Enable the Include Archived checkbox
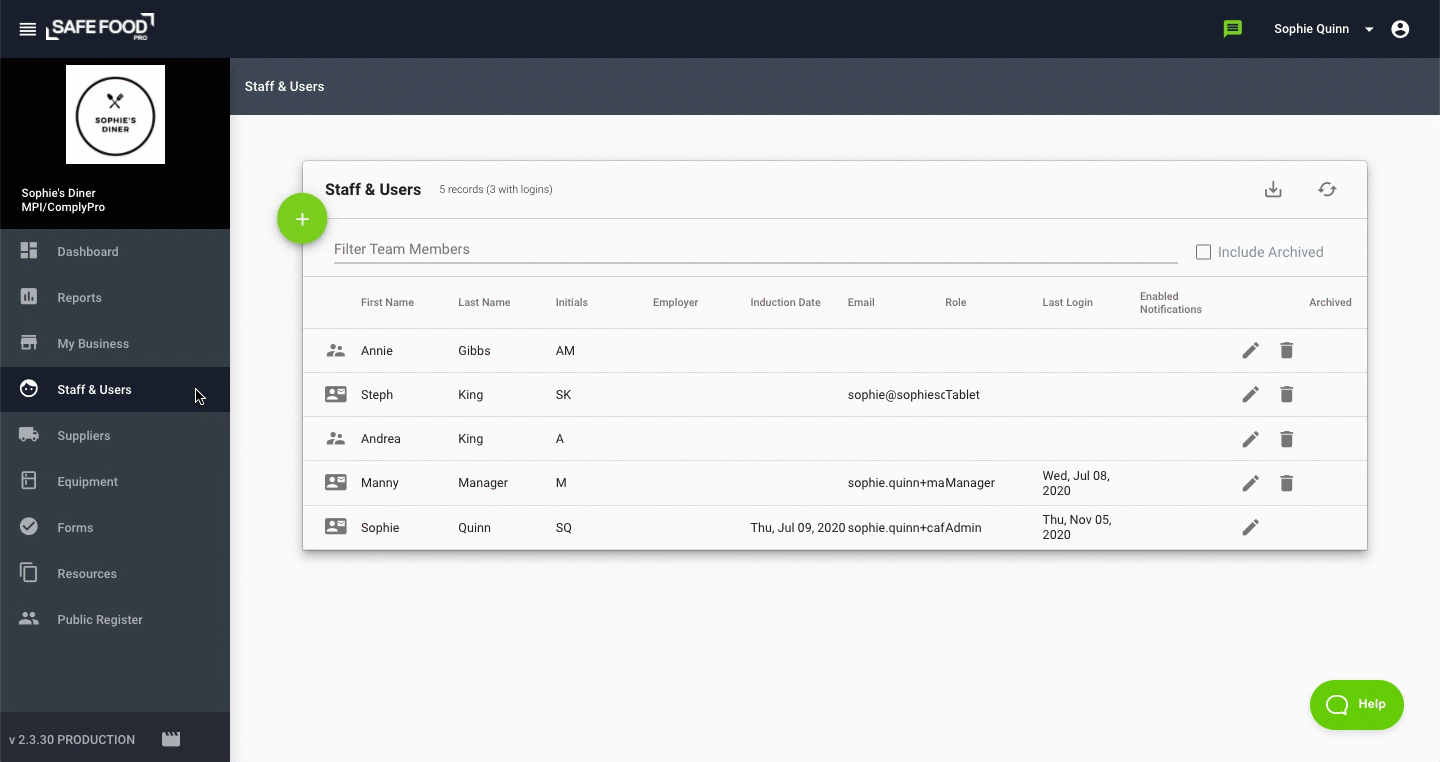Viewport: 1440px width, 762px height. click(1203, 252)
